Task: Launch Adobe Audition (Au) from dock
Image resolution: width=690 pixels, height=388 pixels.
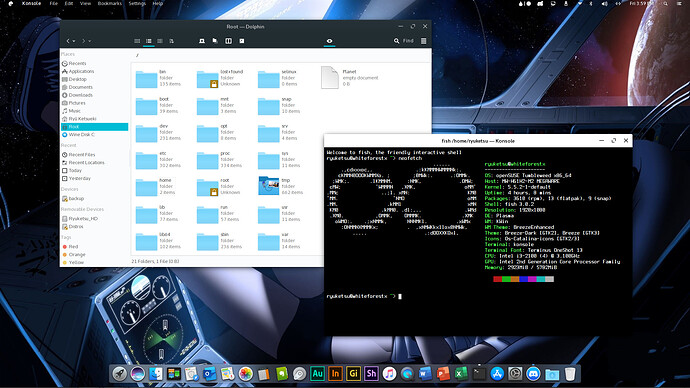Action: tap(317, 374)
